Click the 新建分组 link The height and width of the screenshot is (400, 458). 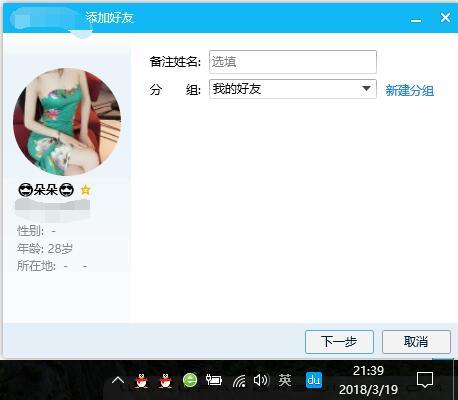point(409,90)
